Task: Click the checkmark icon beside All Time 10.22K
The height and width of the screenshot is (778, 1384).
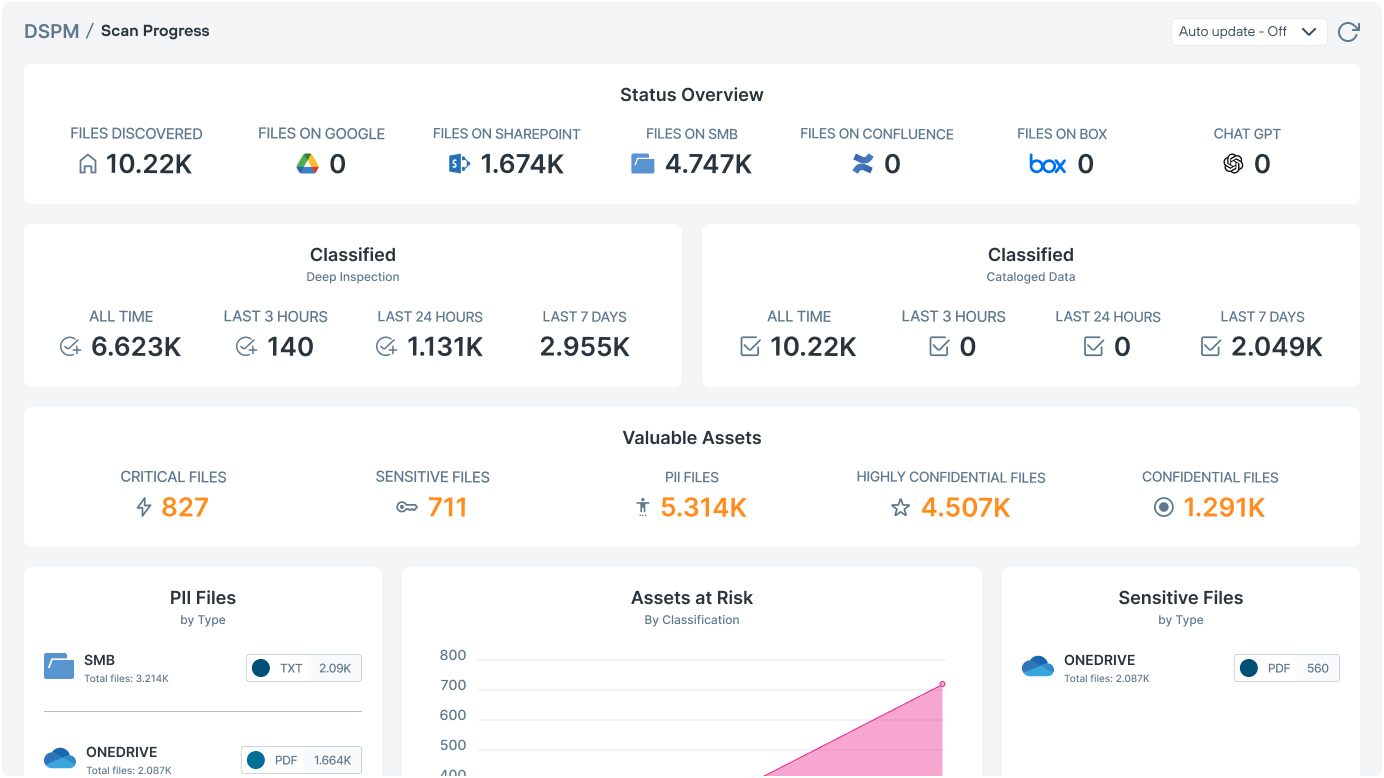Action: (x=750, y=346)
